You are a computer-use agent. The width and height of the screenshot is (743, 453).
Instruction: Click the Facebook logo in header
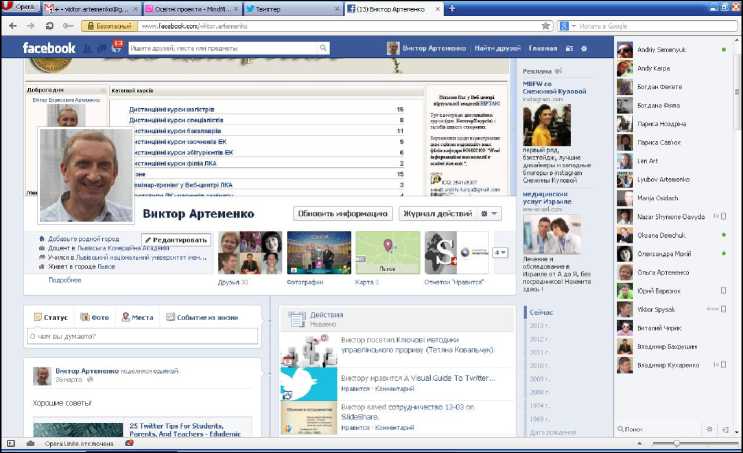[x=49, y=48]
